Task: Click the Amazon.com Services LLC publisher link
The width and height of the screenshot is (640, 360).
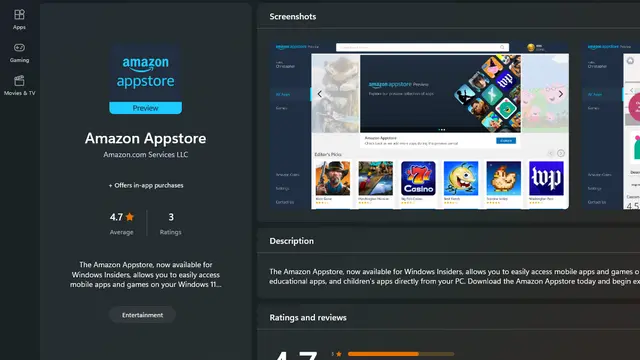Action: click(145, 155)
